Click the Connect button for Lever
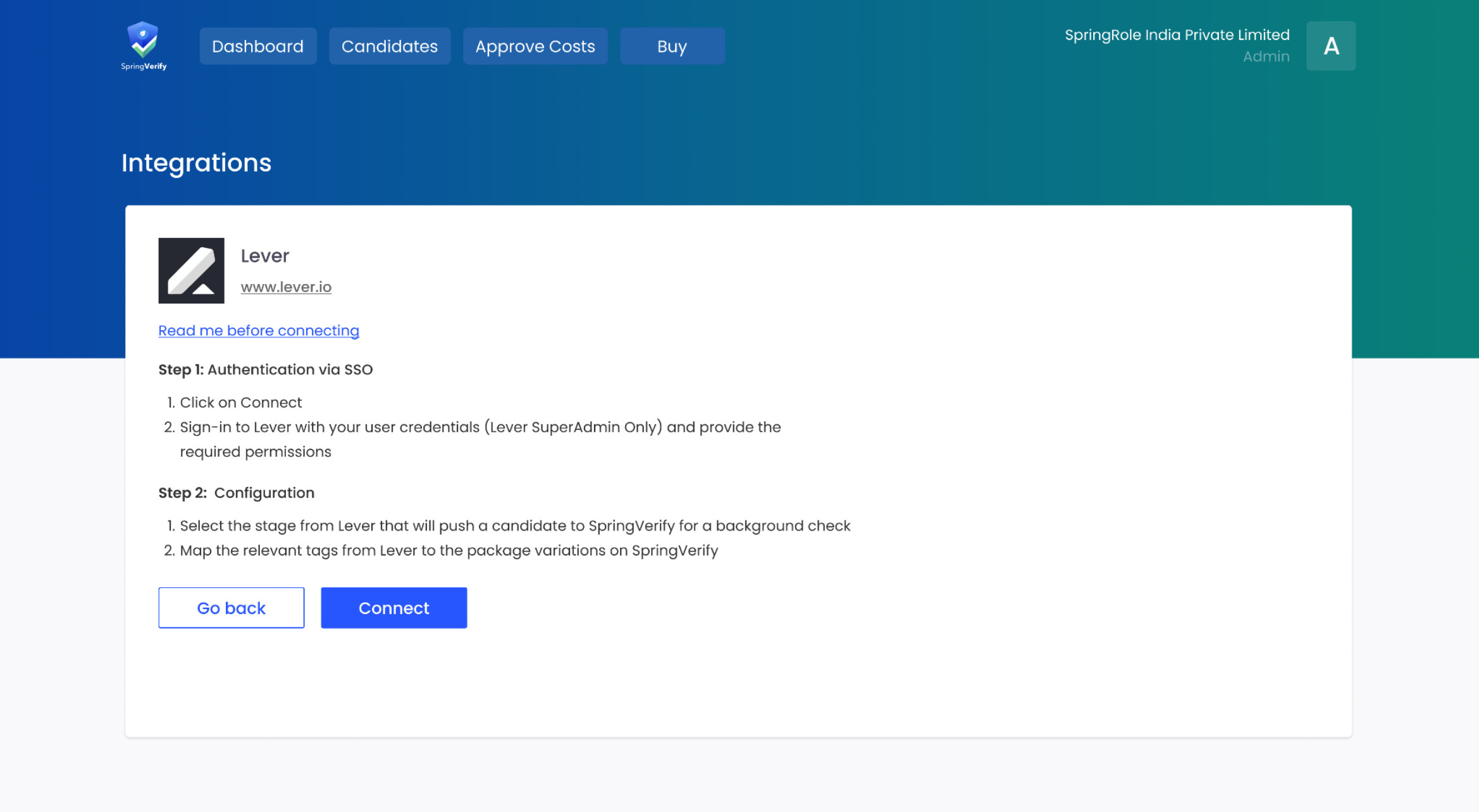The image size is (1479, 812). [393, 608]
